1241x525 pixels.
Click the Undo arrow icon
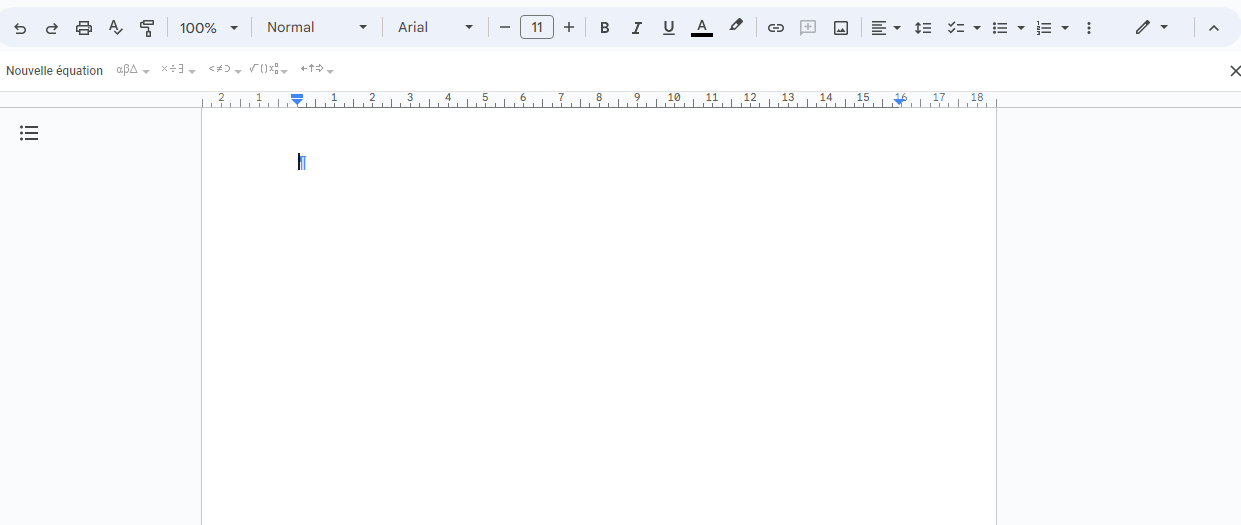20,28
